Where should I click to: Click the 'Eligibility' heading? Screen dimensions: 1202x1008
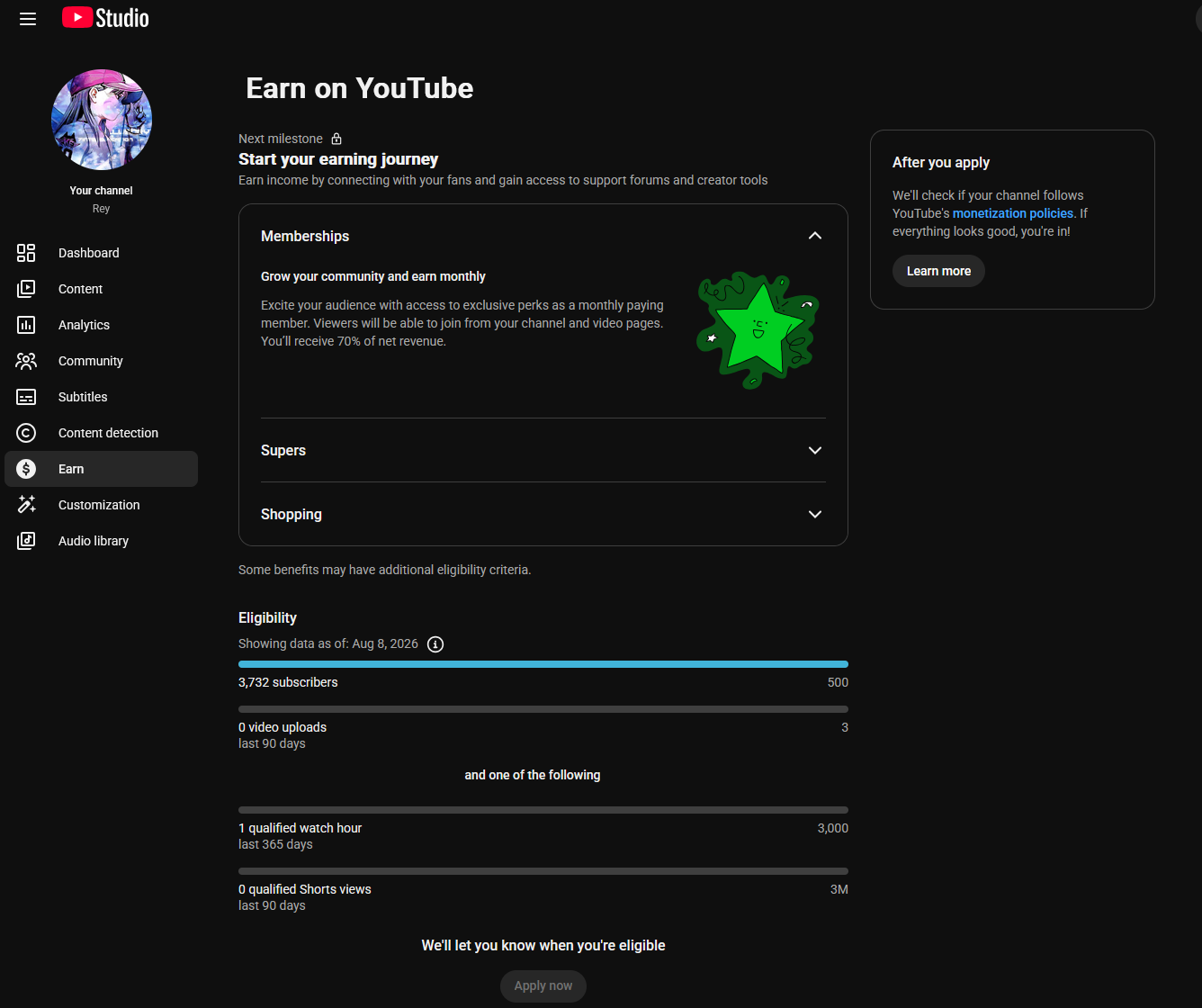(x=267, y=618)
